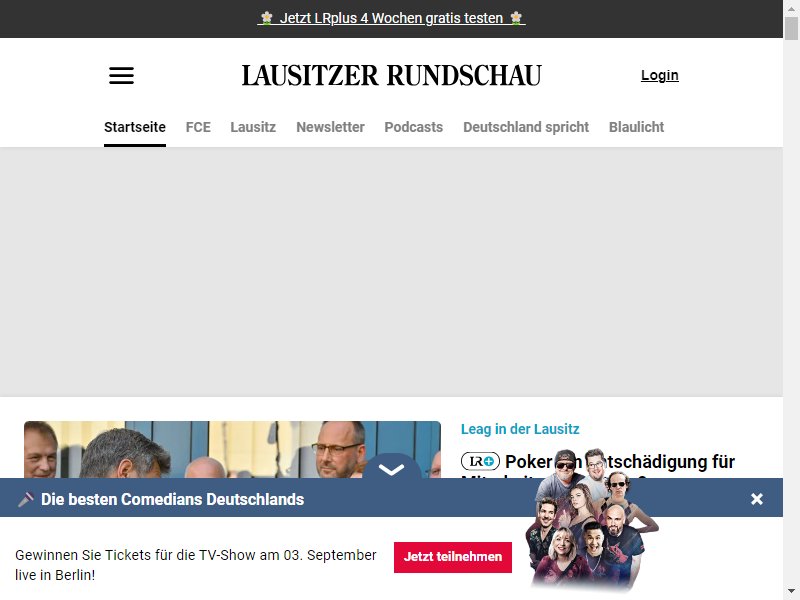Click the Login link
Viewport: 800px width, 600px height.
click(660, 75)
